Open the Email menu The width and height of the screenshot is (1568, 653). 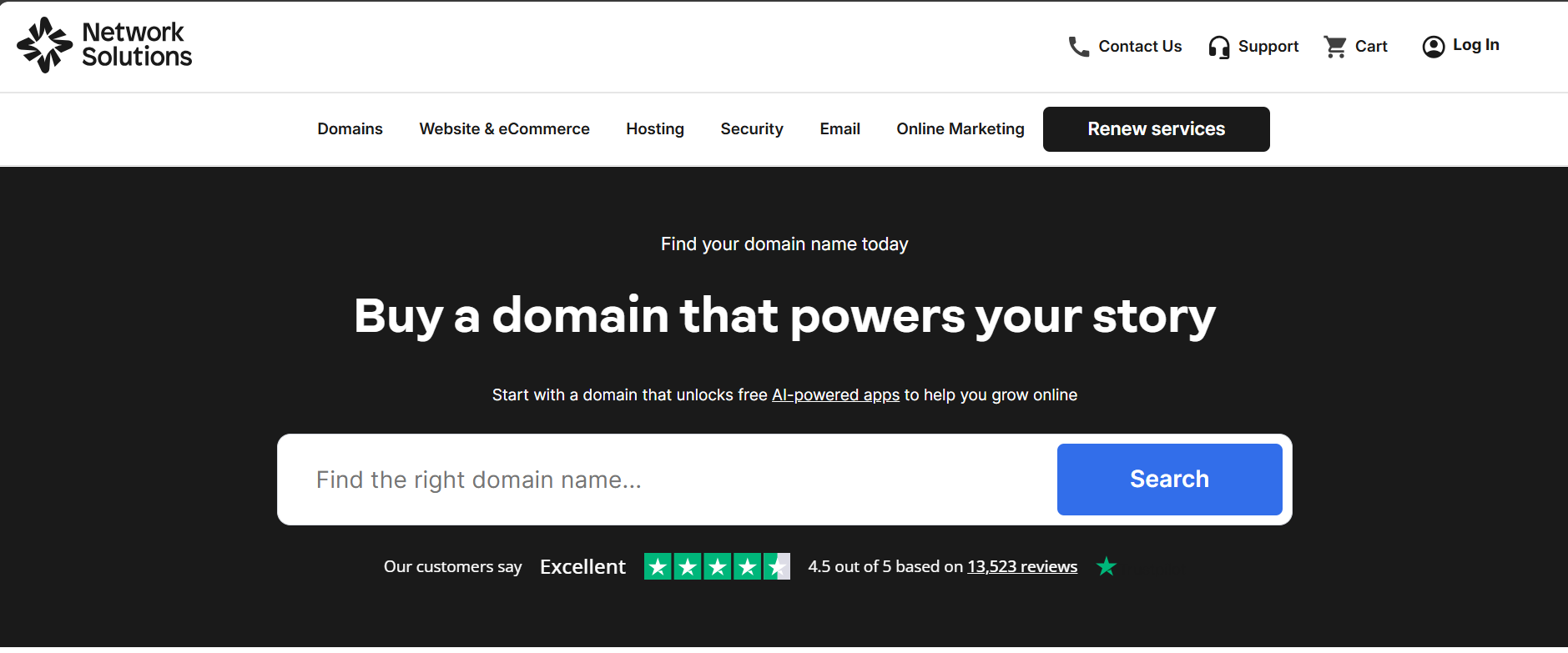click(839, 129)
